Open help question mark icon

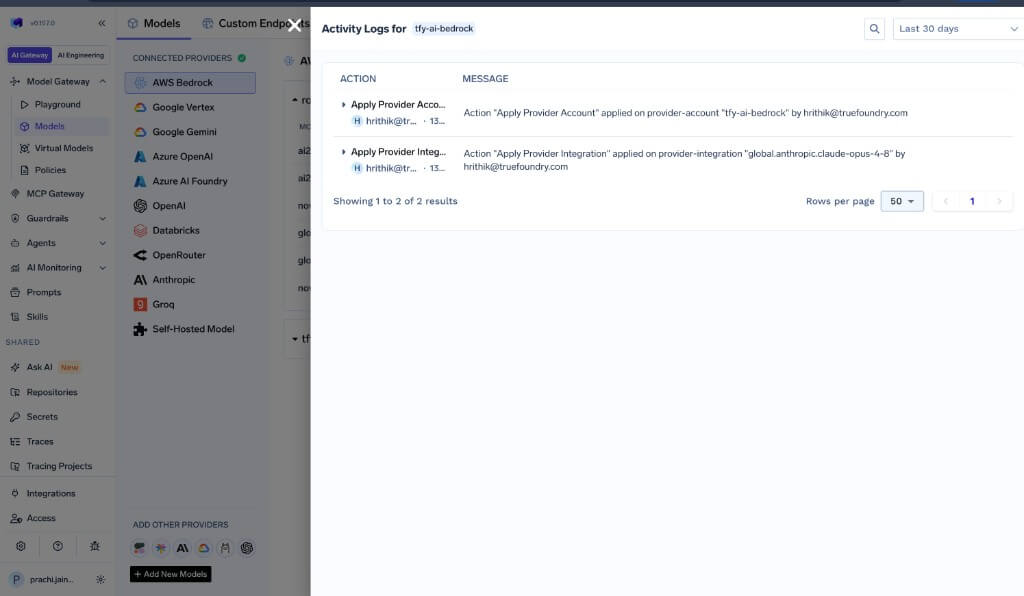[x=57, y=546]
